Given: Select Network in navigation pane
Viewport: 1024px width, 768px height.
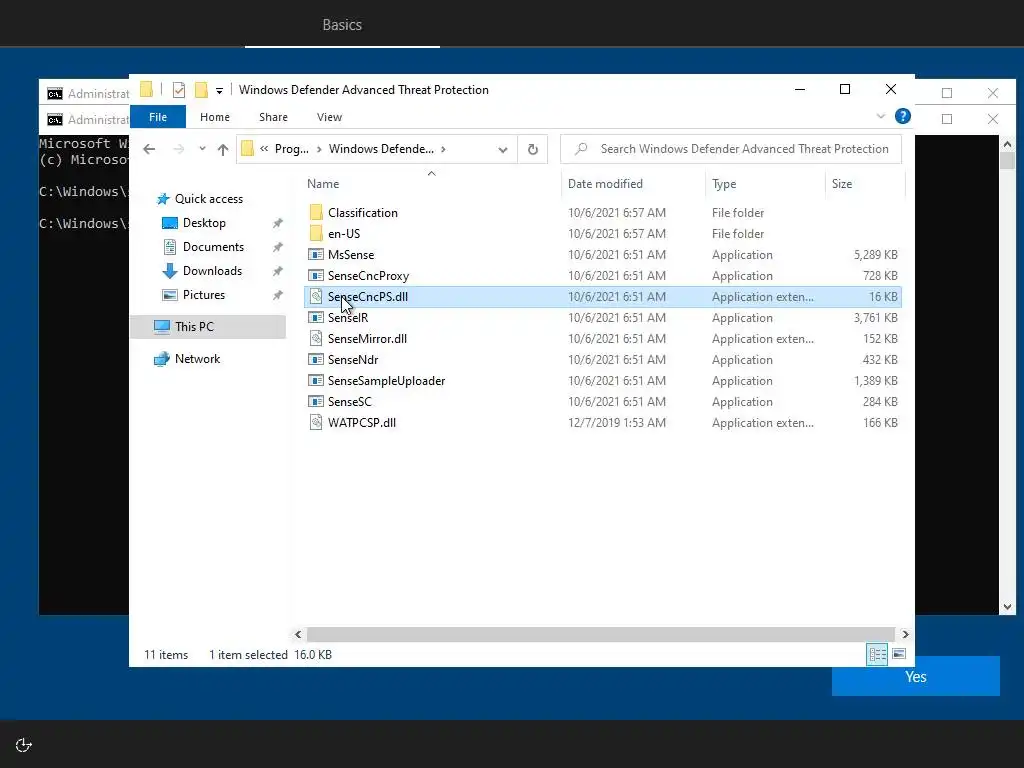Looking at the screenshot, I should (x=197, y=359).
